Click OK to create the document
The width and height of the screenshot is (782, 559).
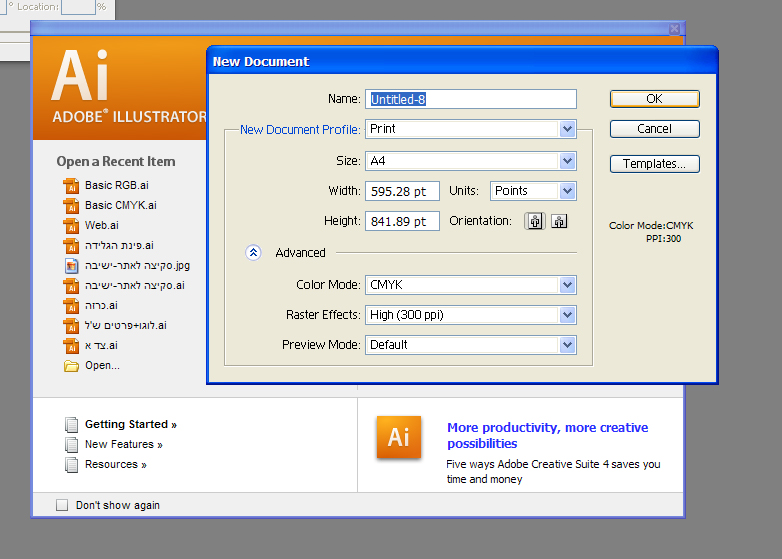tap(654, 99)
